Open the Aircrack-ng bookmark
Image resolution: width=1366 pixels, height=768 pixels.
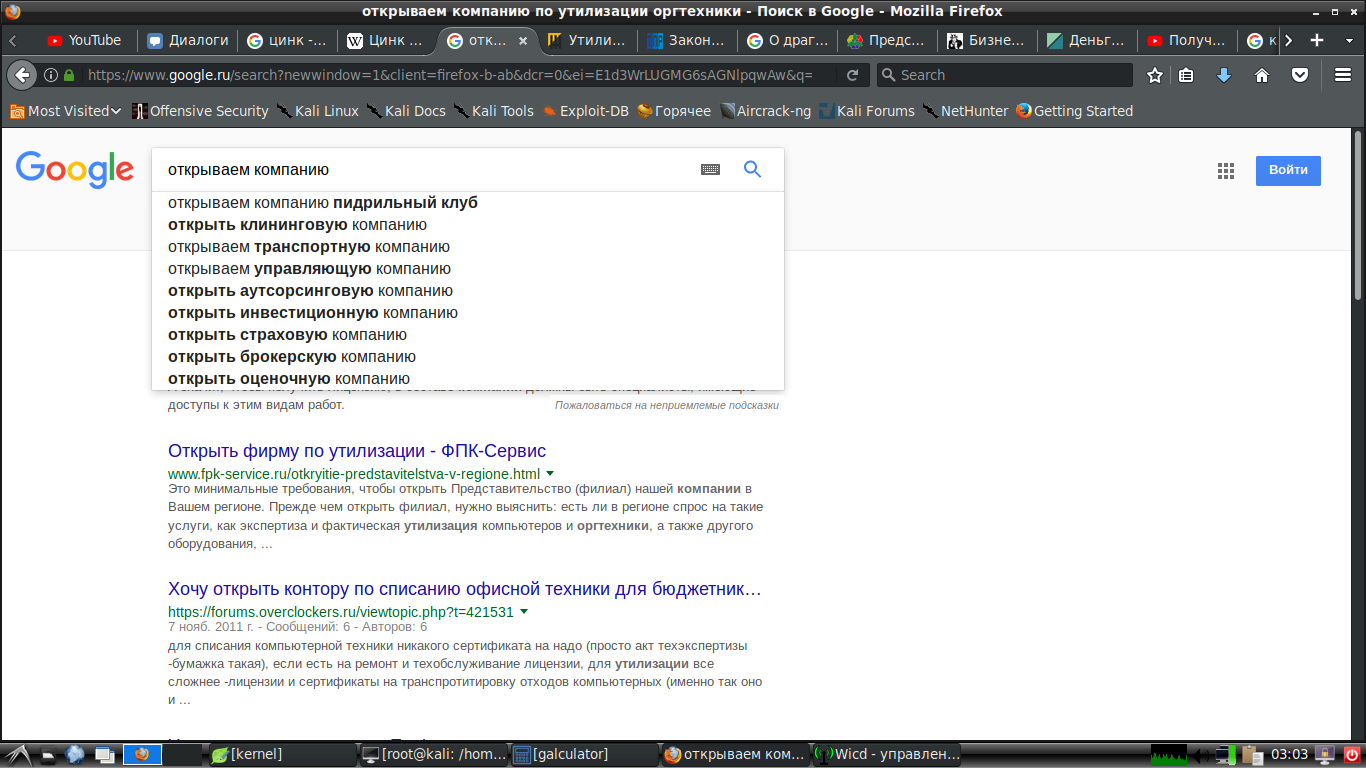[x=765, y=111]
